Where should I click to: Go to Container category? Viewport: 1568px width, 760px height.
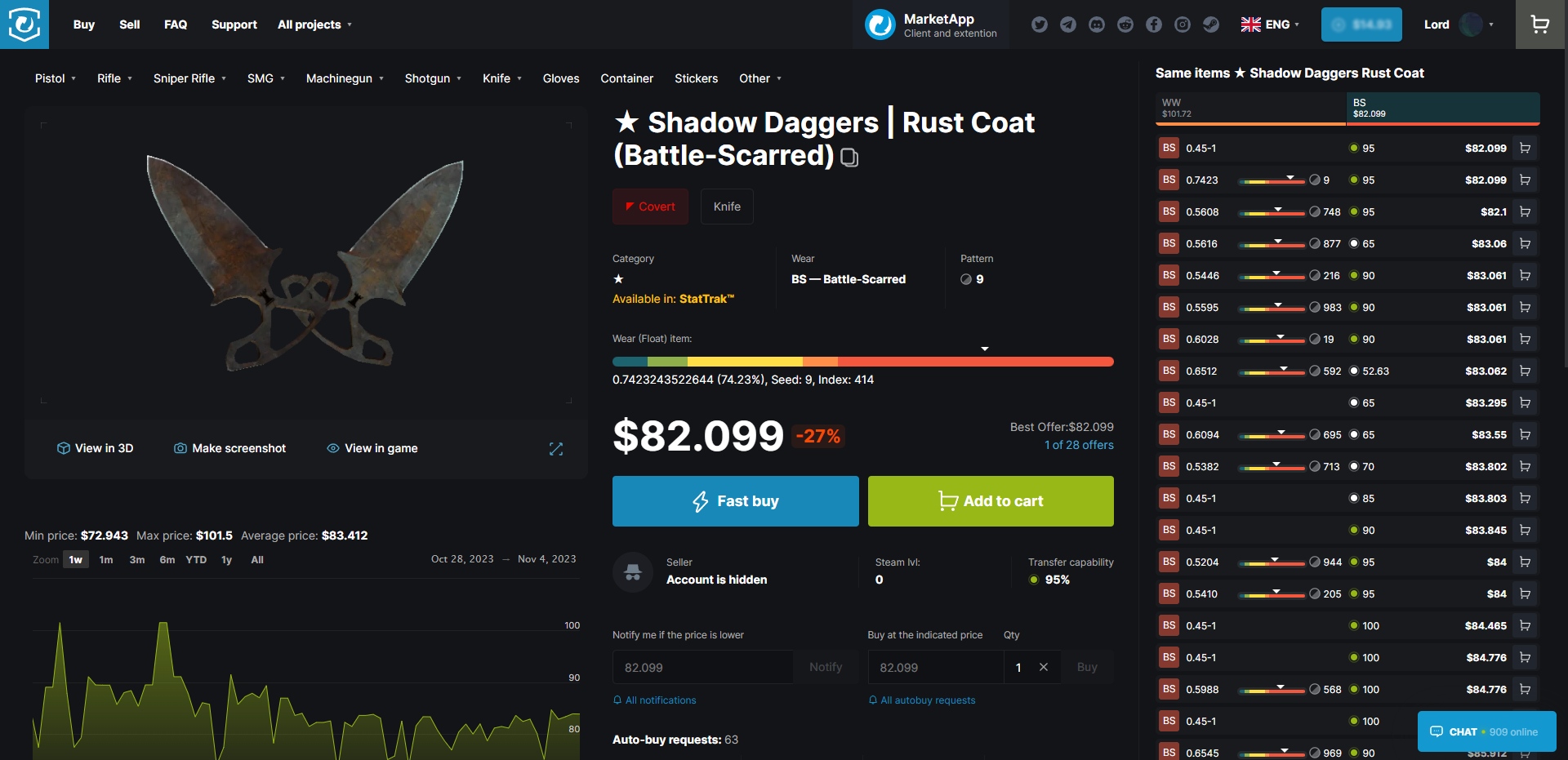click(x=627, y=78)
